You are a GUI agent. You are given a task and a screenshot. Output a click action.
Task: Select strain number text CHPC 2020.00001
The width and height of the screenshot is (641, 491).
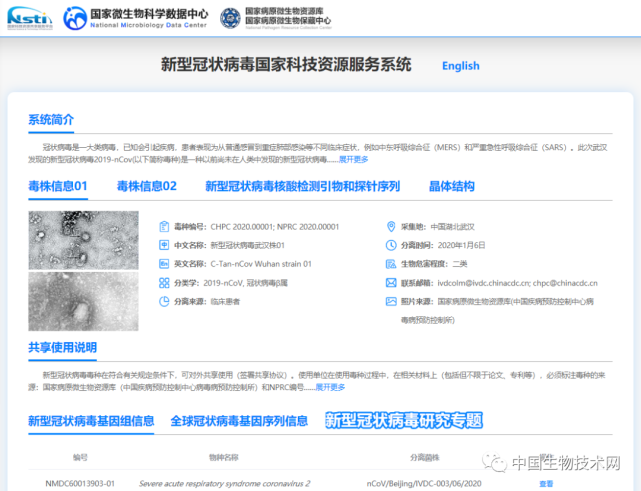coord(242,227)
